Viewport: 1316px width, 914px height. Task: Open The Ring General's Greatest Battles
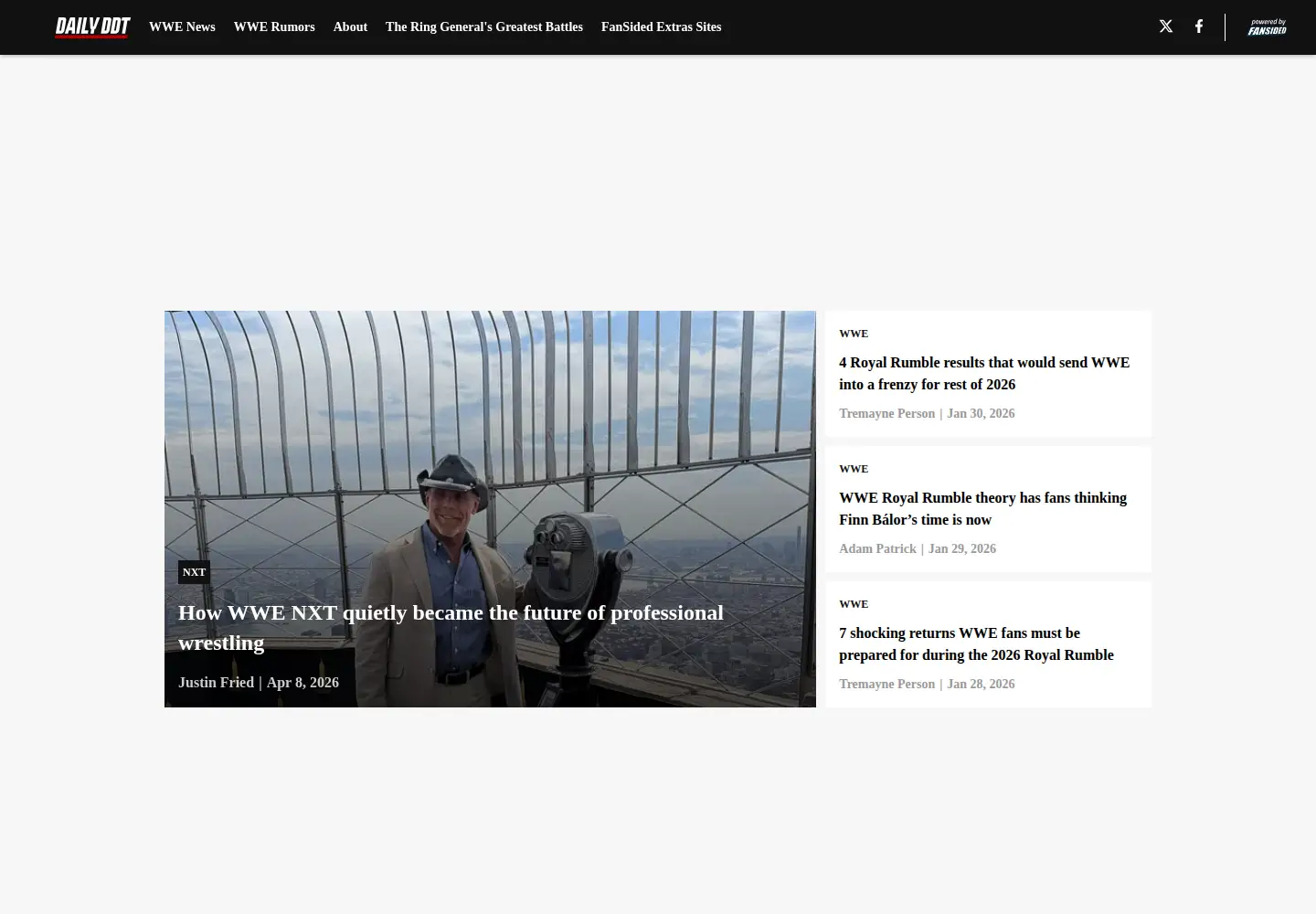tap(484, 27)
